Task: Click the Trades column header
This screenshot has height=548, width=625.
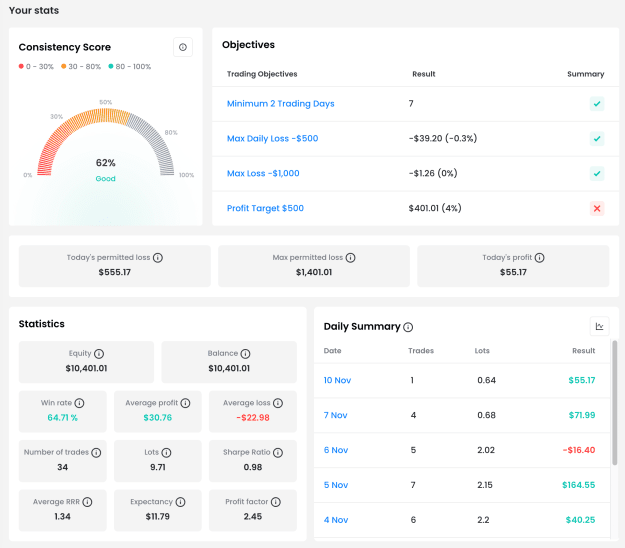Action: tap(421, 351)
